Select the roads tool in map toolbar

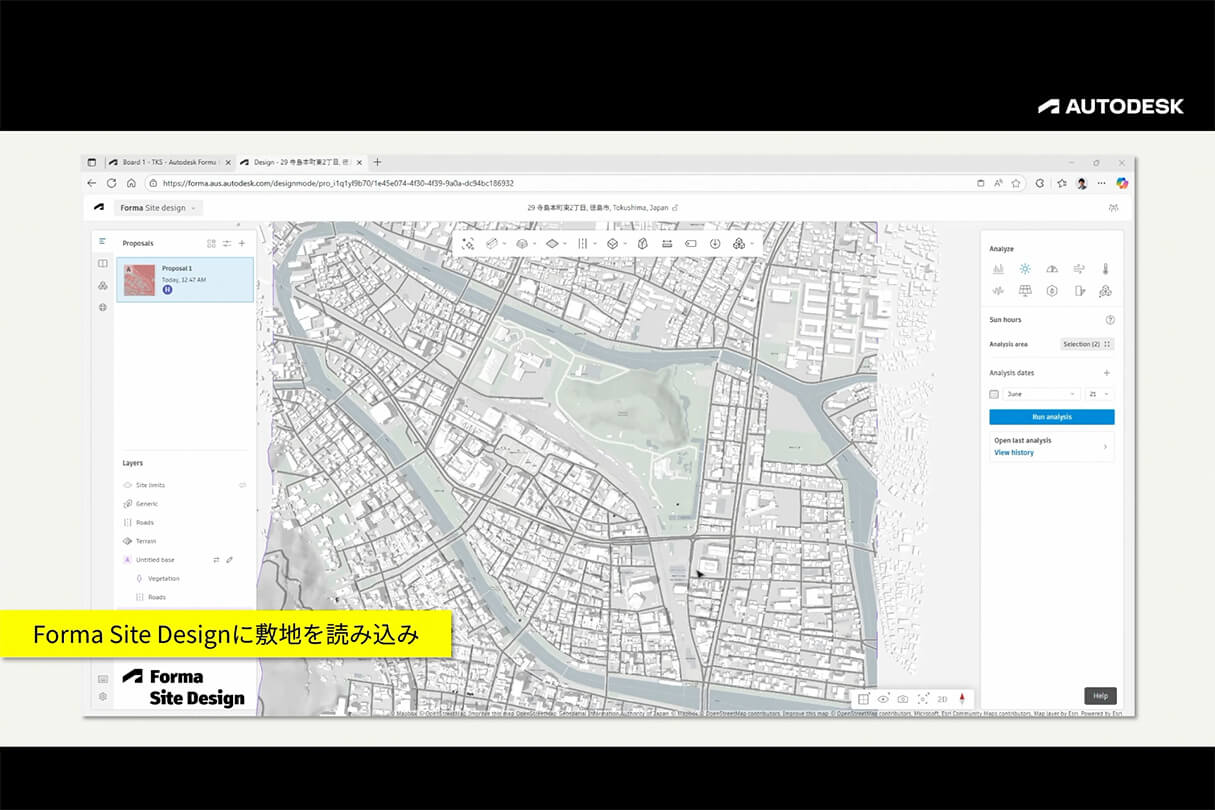582,243
